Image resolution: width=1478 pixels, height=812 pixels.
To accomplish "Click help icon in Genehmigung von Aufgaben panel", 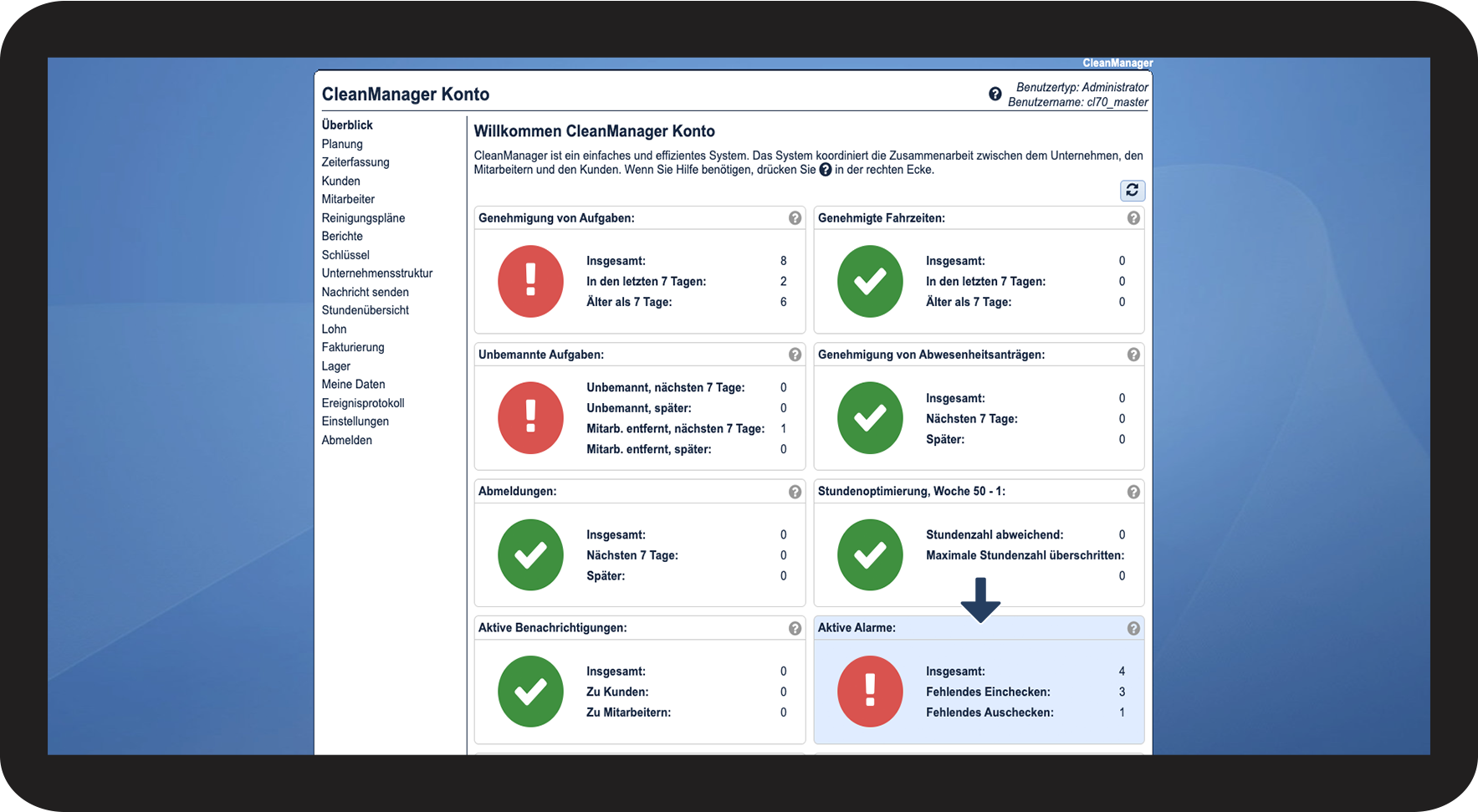I will [795, 218].
